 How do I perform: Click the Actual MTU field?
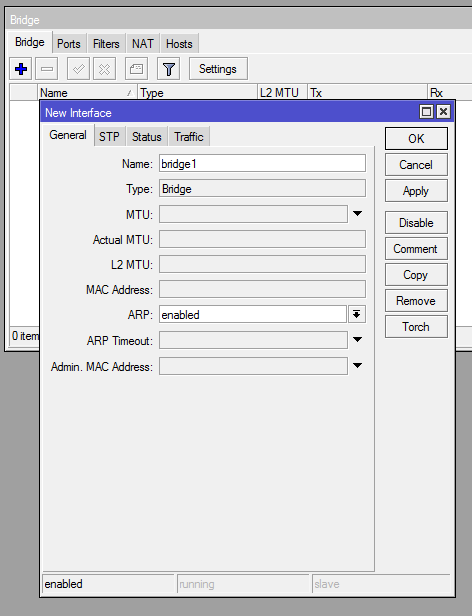click(x=262, y=239)
